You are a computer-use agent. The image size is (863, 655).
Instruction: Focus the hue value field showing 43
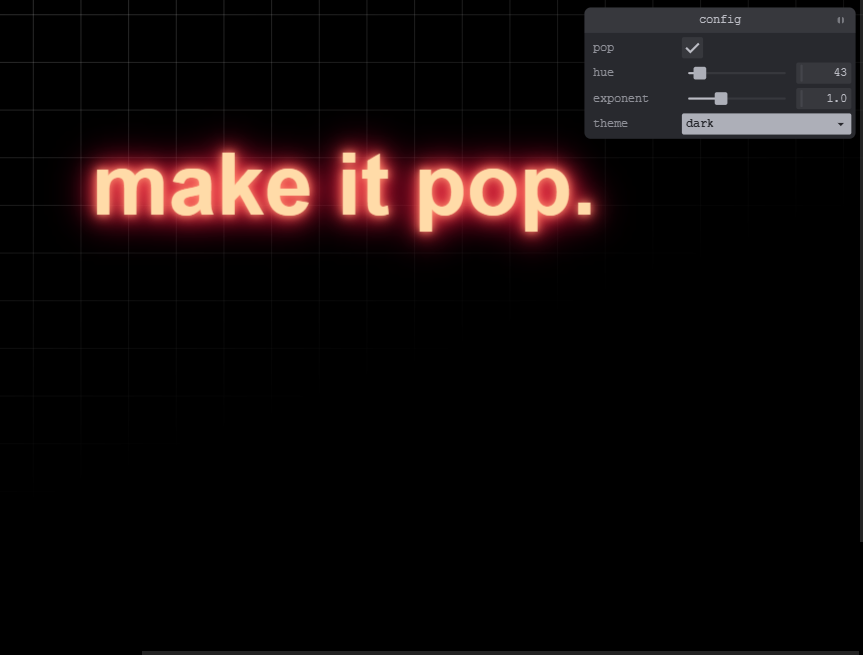pos(827,73)
